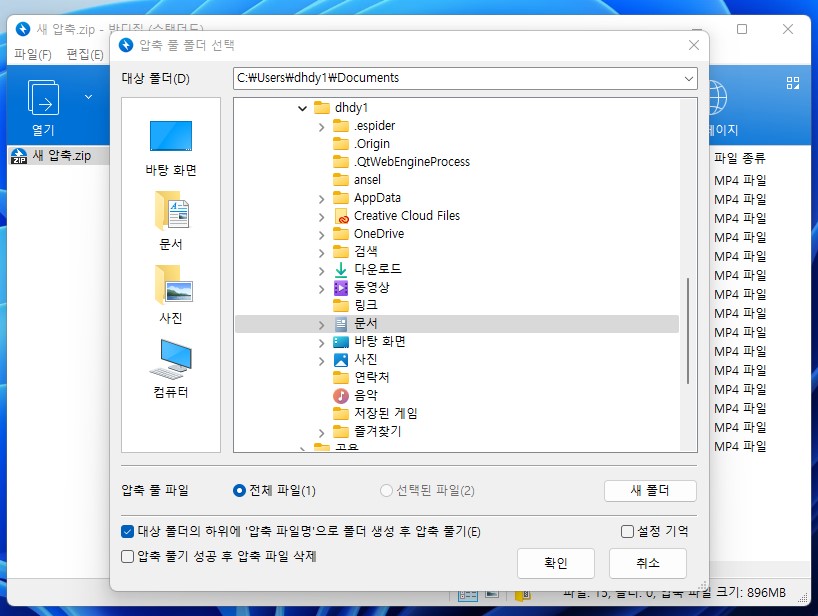This screenshot has width=818, height=616.
Task: Expand the 즐겨찾기 folder
Action: click(x=321, y=433)
